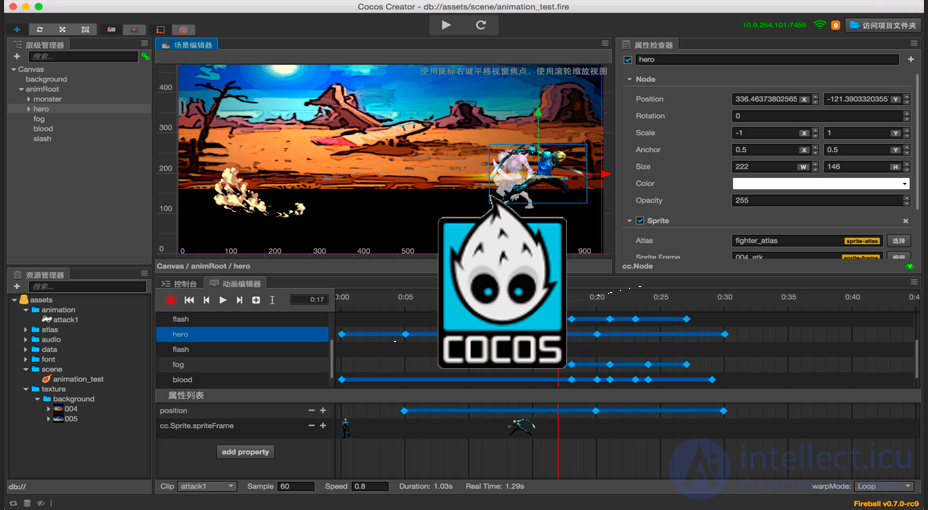The width and height of the screenshot is (928, 510).
Task: Select the rect transform tool
Action: pos(85,29)
